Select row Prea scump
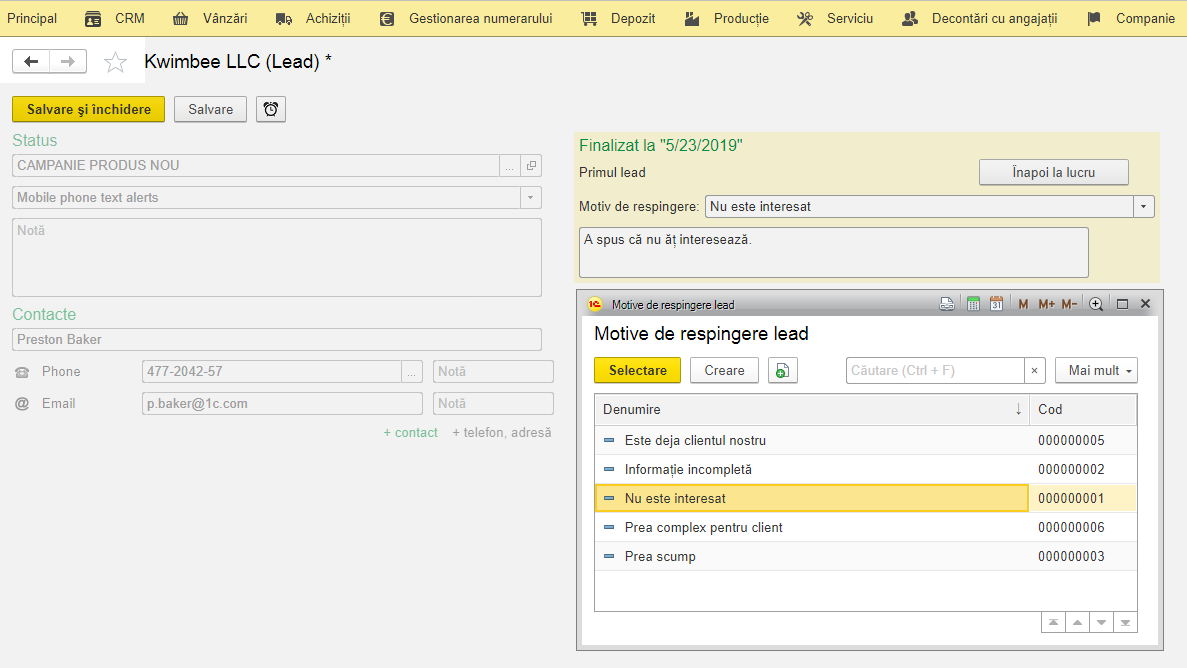 pos(865,556)
